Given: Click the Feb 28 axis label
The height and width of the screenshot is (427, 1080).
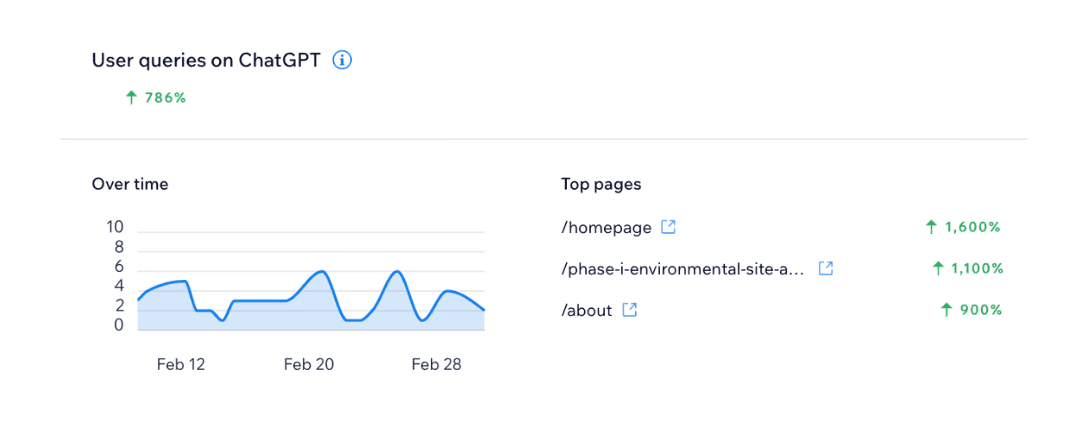Looking at the screenshot, I should [x=436, y=365].
